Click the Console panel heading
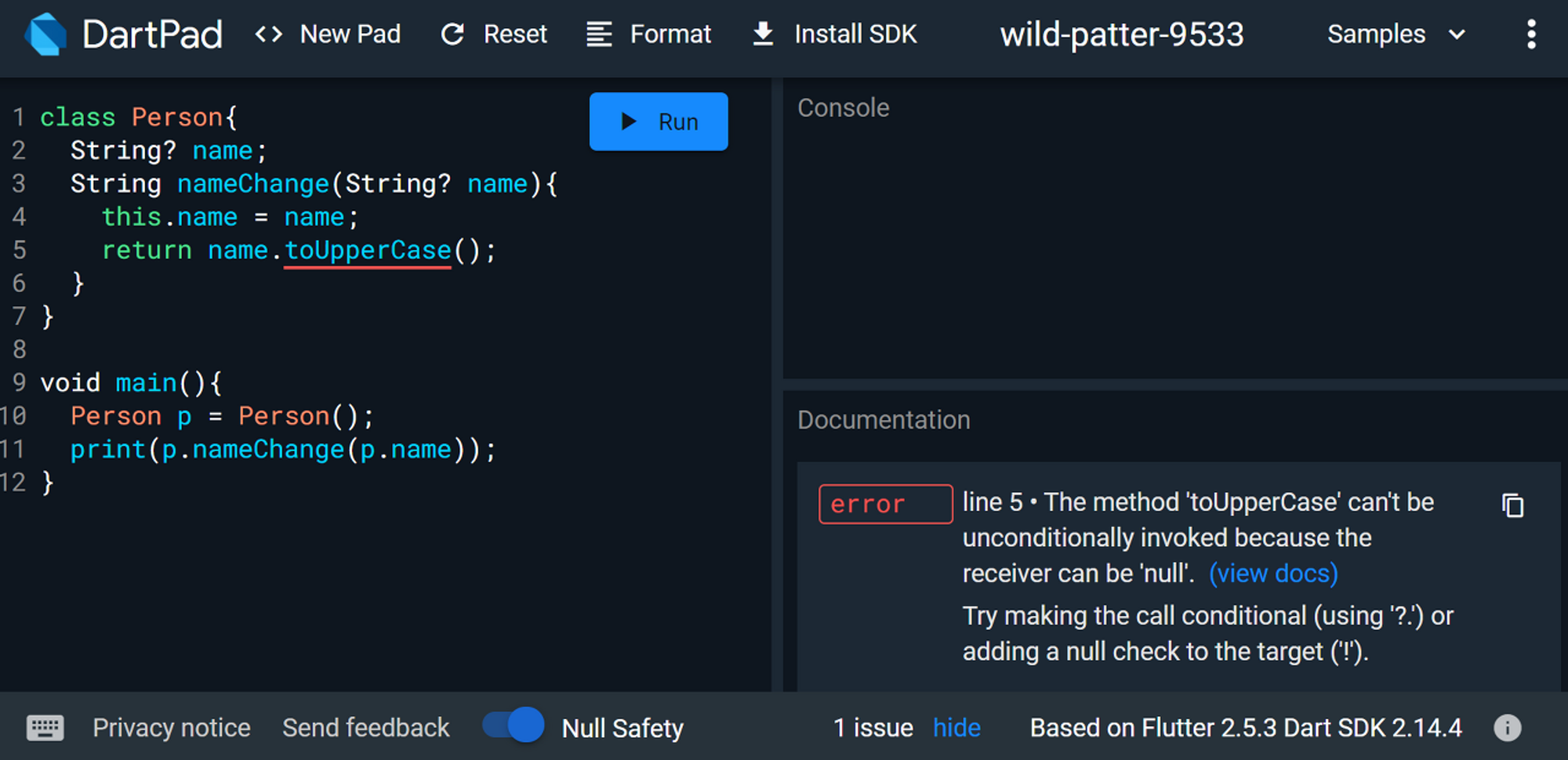Image resolution: width=1568 pixels, height=760 pixels. click(844, 108)
